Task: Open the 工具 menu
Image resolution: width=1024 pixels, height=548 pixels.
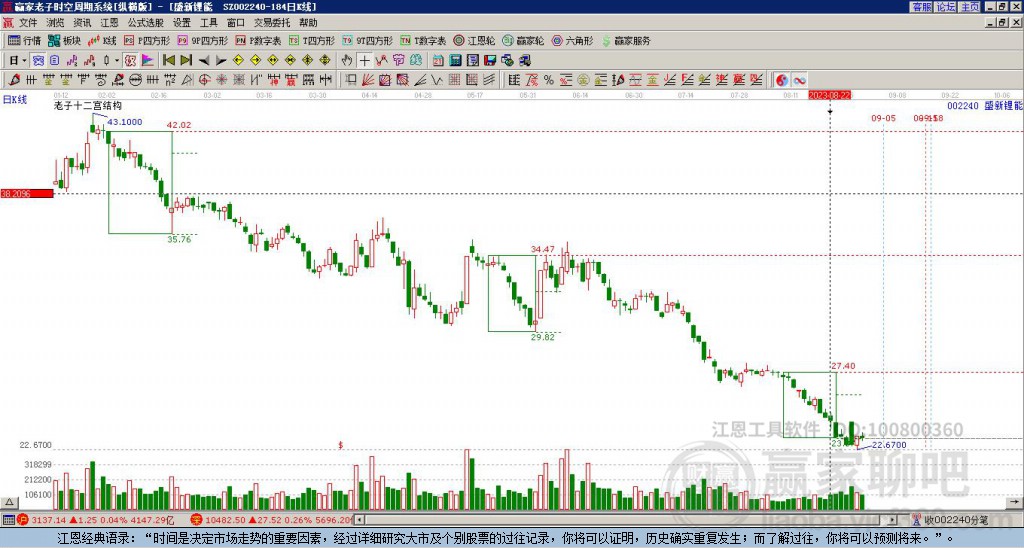Action: [208, 23]
